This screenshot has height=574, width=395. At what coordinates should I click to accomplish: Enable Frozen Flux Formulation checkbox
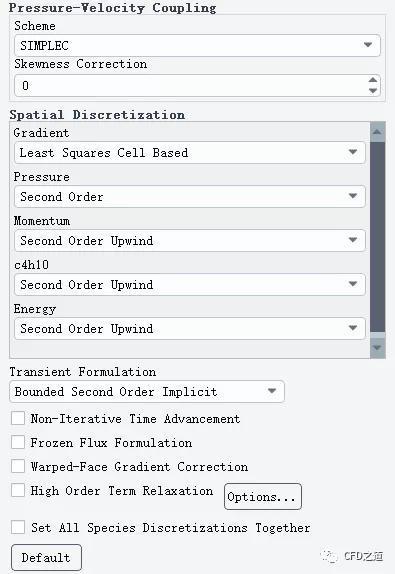(x=18, y=442)
